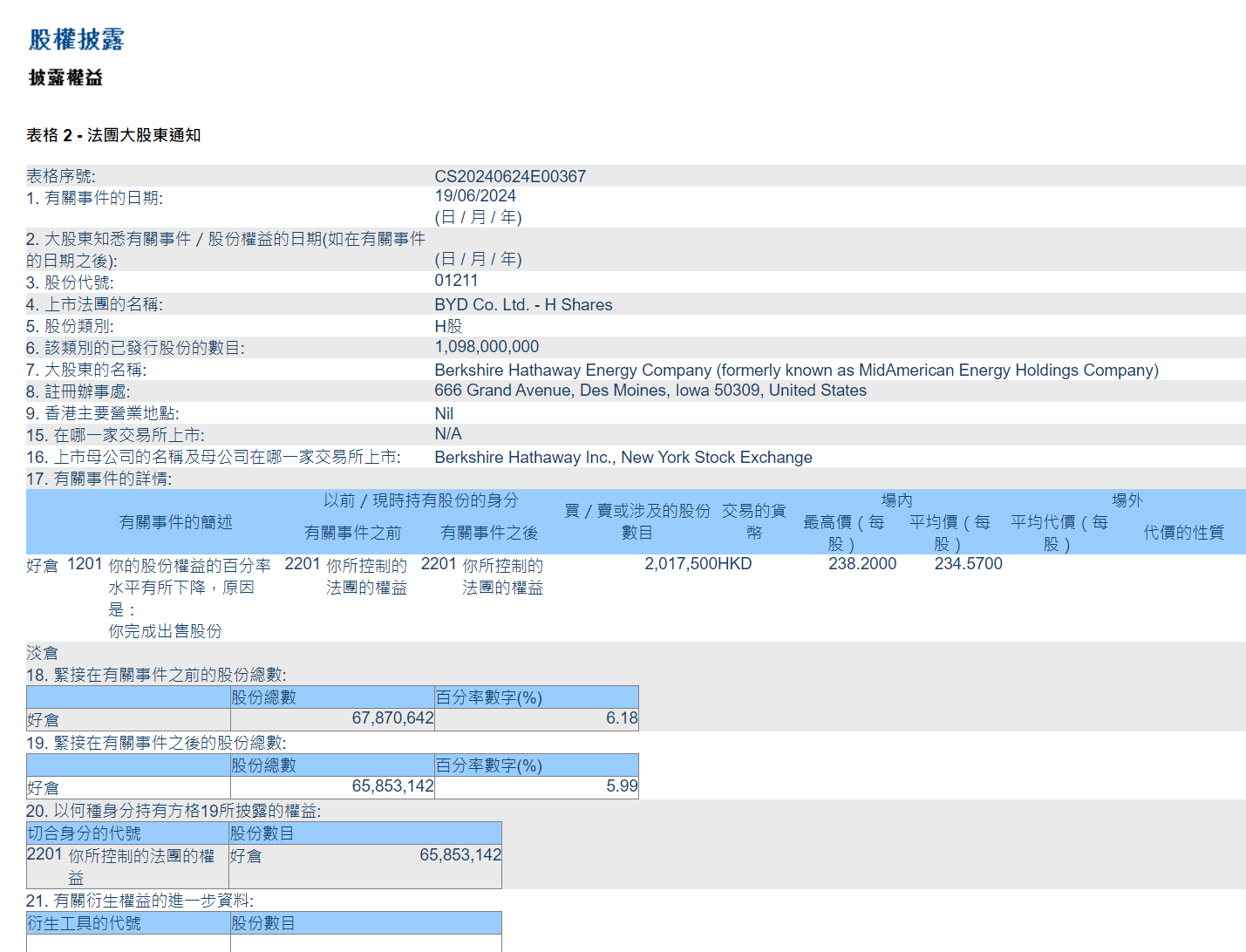Select percentage figure 6.18
1246x952 pixels.
coord(622,718)
